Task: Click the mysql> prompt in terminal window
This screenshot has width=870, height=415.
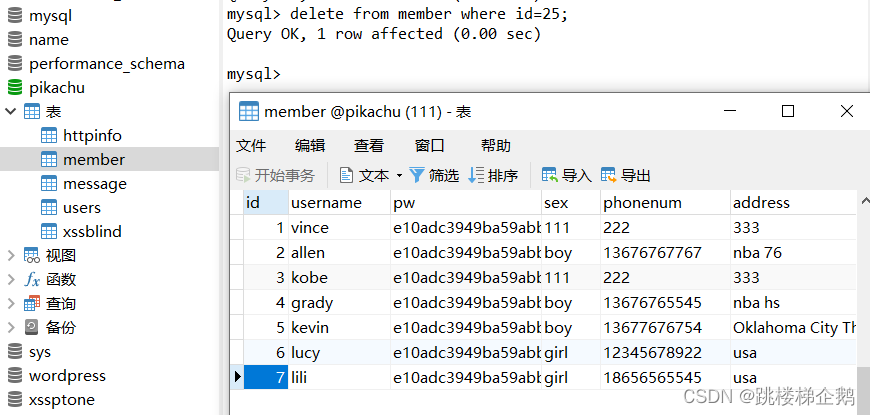Action: (254, 74)
